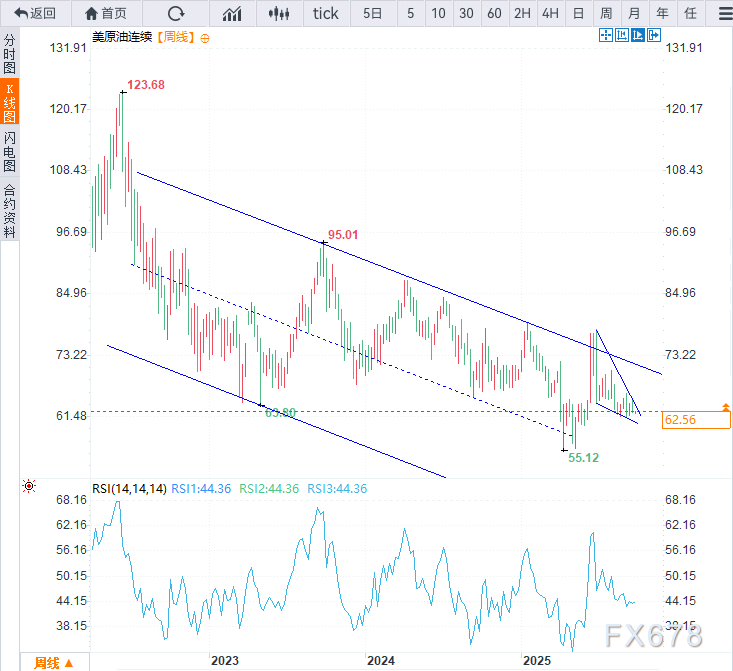Select the candlestick chart icon
This screenshot has width=733, height=671.
pyautogui.click(x=280, y=13)
